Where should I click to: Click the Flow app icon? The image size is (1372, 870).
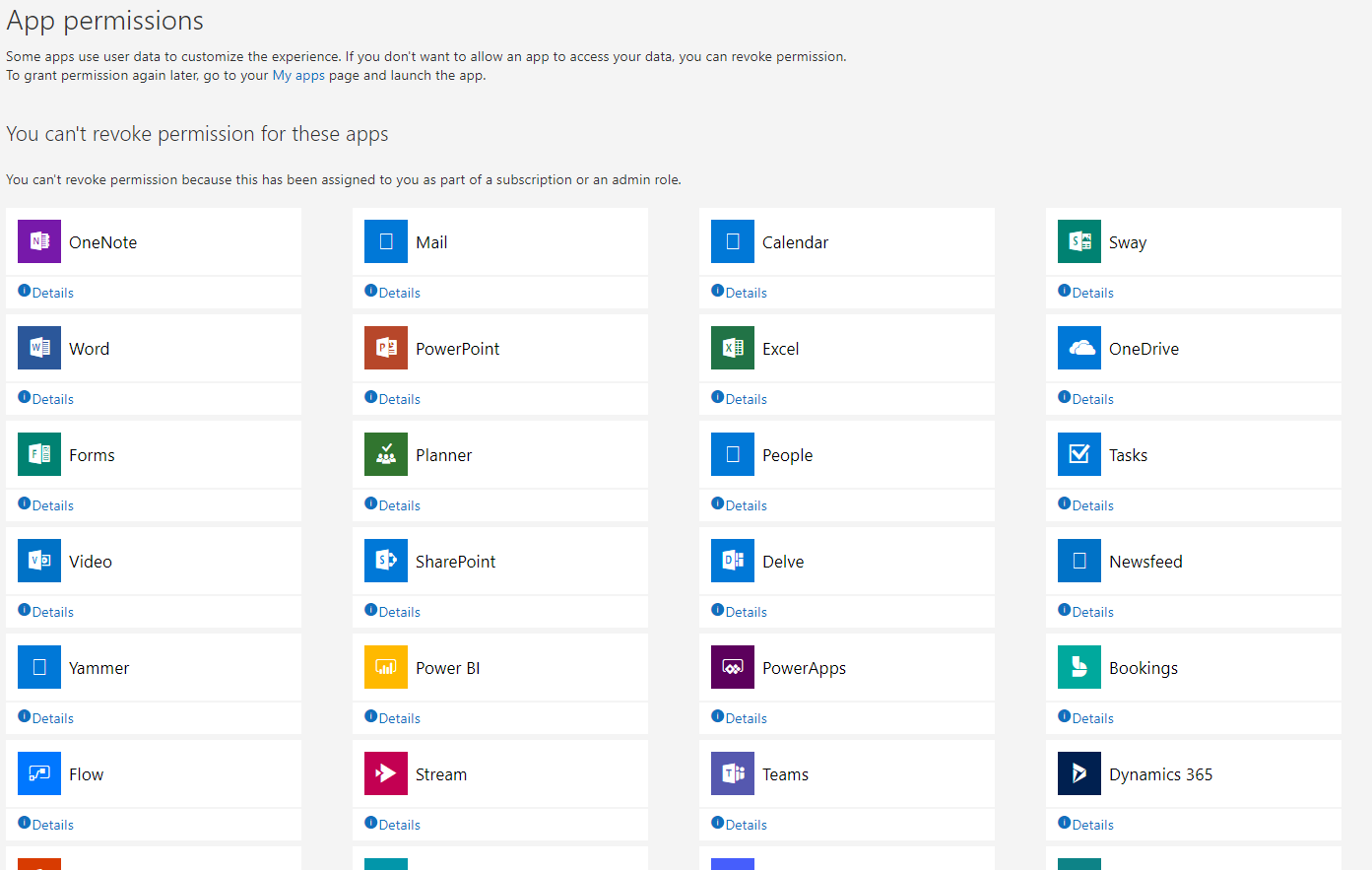39,773
